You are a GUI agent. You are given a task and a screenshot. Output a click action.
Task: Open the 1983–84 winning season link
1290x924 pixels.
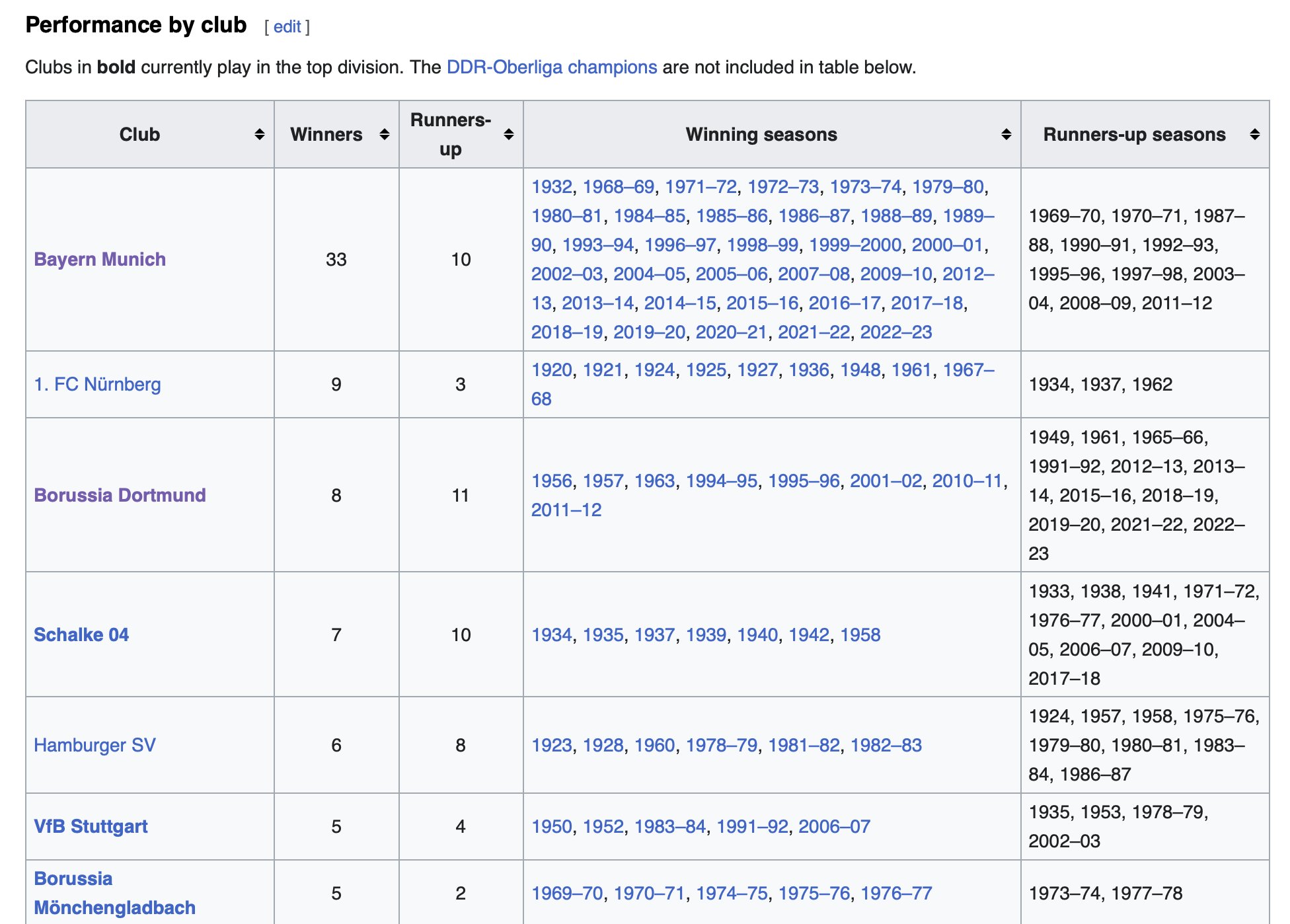pos(670,826)
